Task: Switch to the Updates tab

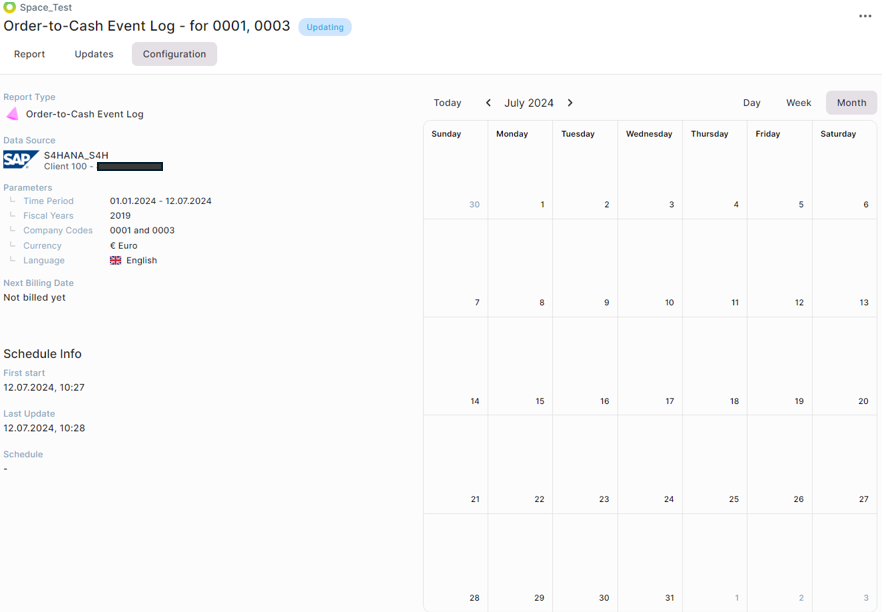Action: pos(93,54)
